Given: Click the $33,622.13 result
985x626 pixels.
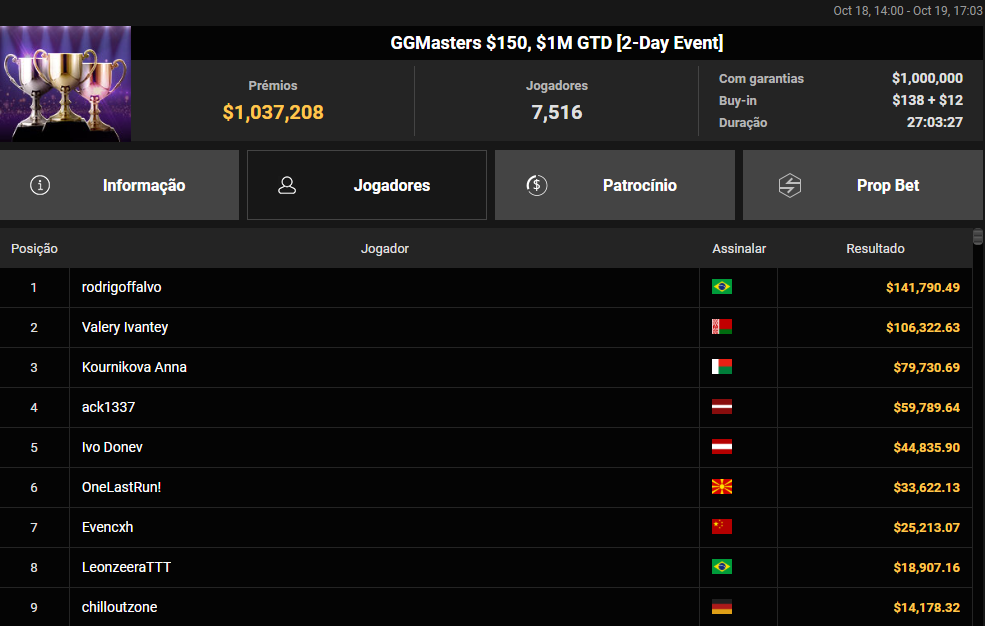Looking at the screenshot, I should [927, 487].
